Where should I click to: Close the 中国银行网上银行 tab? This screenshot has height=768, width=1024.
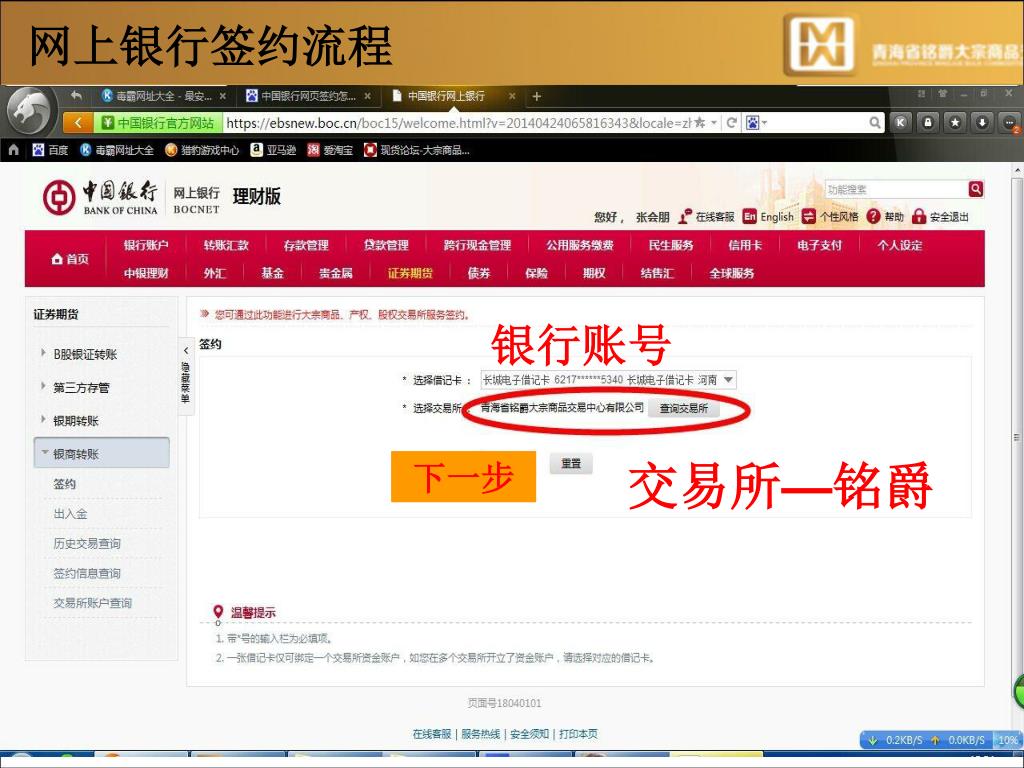[x=512, y=96]
